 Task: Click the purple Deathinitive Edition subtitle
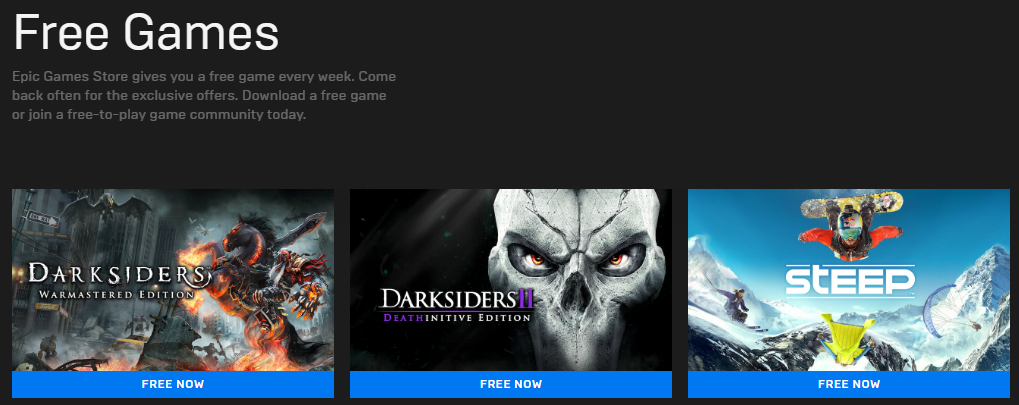pyautogui.click(x=457, y=318)
